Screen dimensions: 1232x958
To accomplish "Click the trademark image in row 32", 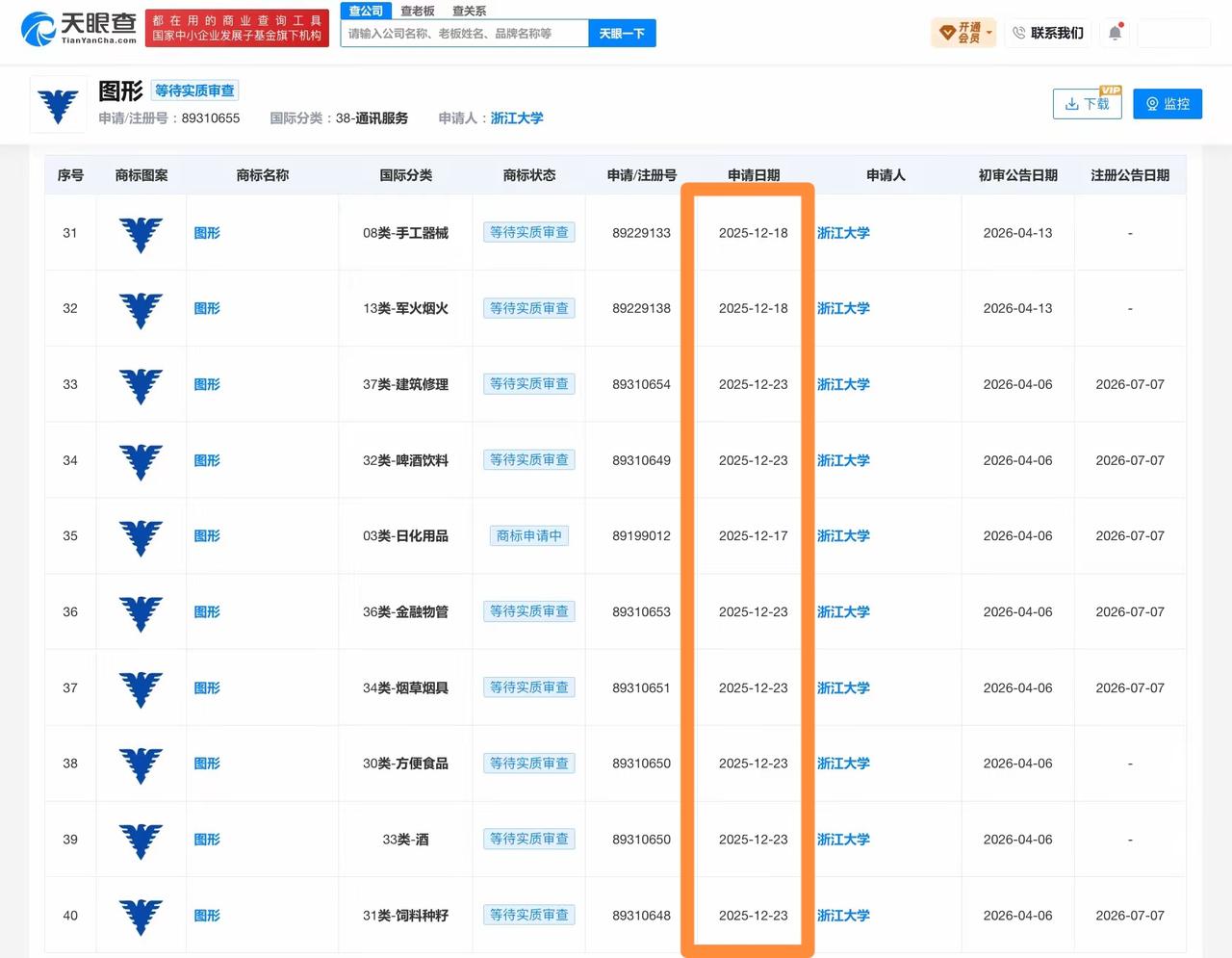I will 141,310.
